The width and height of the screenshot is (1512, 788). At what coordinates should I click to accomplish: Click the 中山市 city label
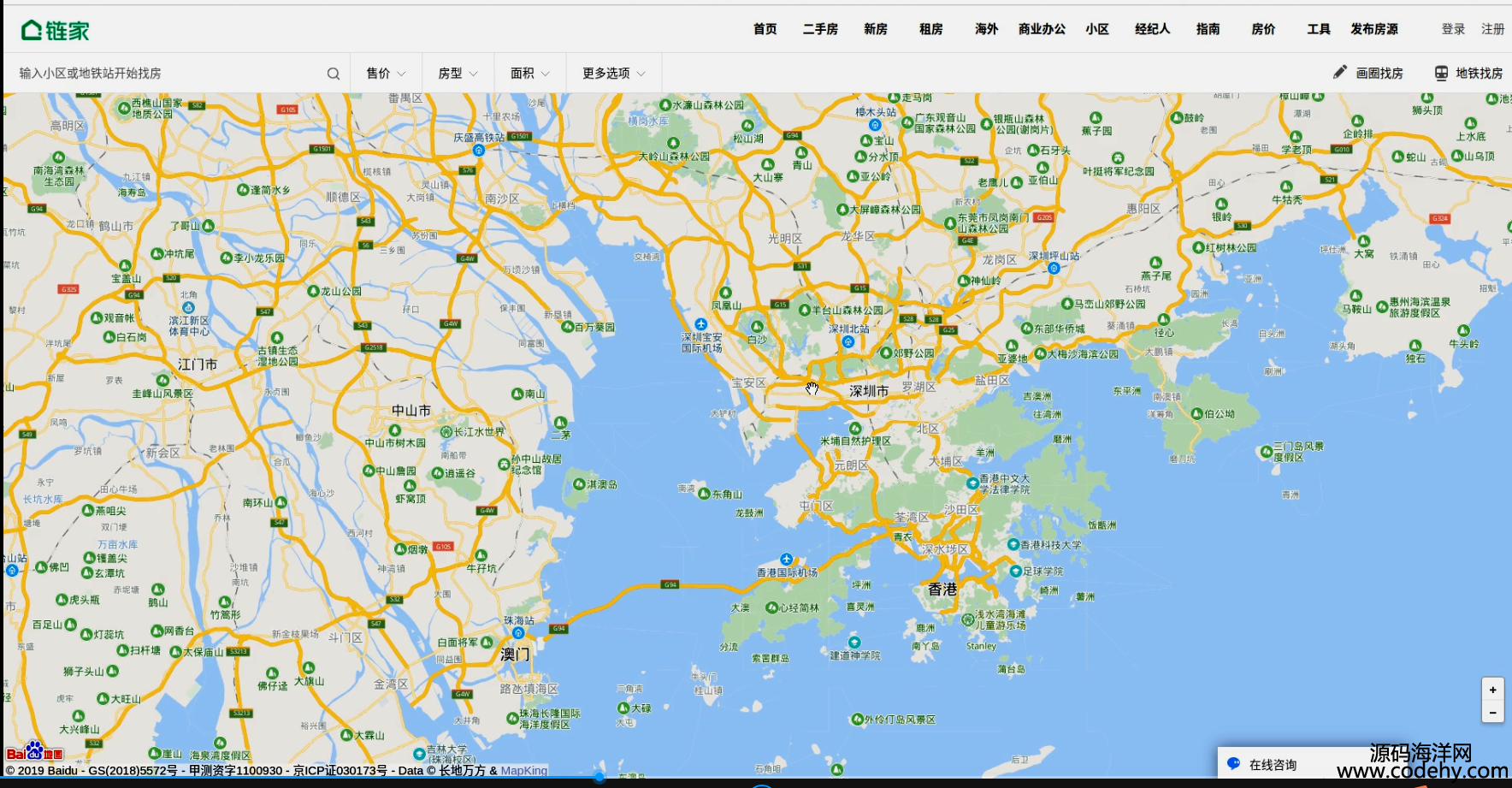(411, 411)
